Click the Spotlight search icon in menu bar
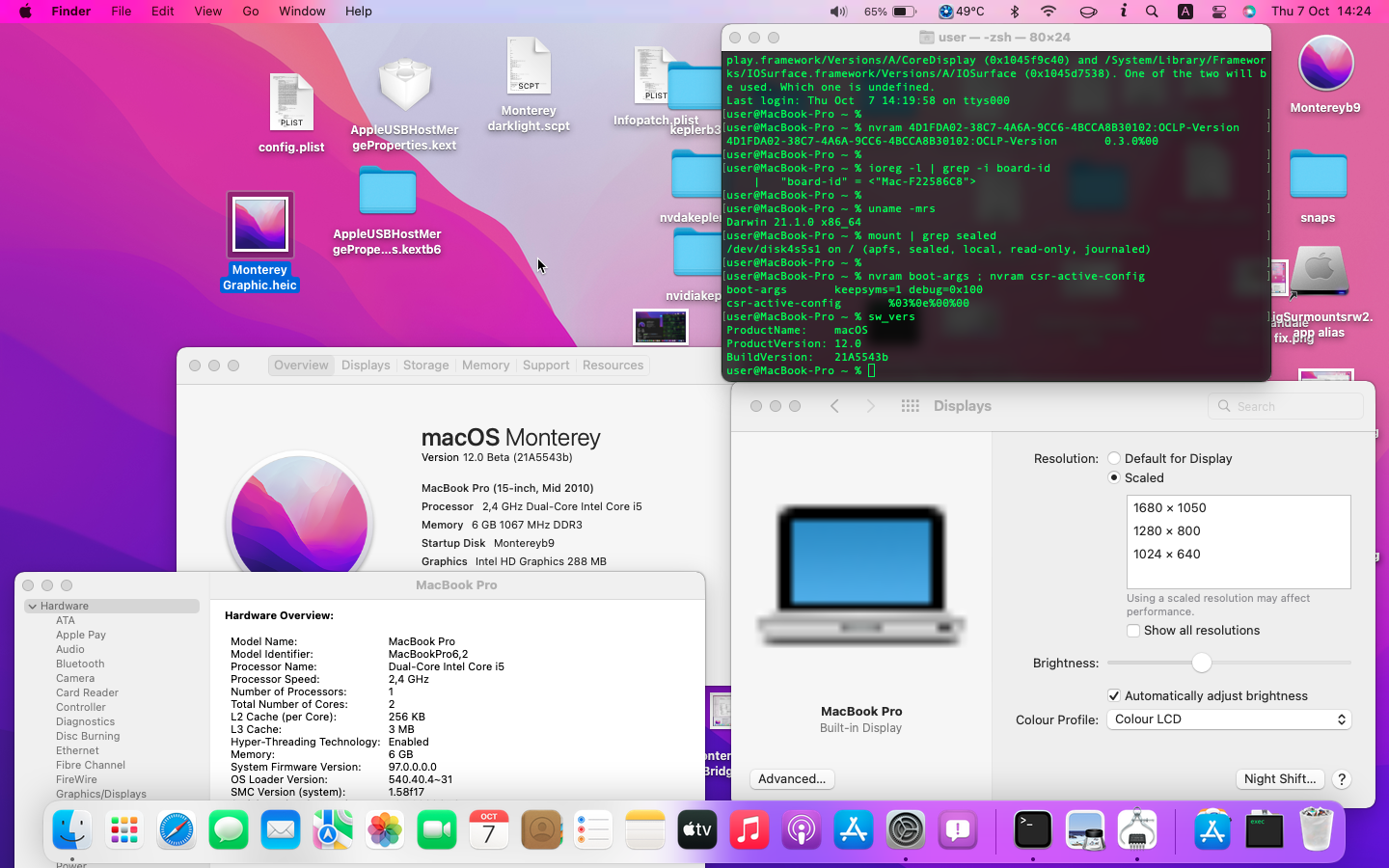This screenshot has height=868, width=1389. tap(1152, 12)
